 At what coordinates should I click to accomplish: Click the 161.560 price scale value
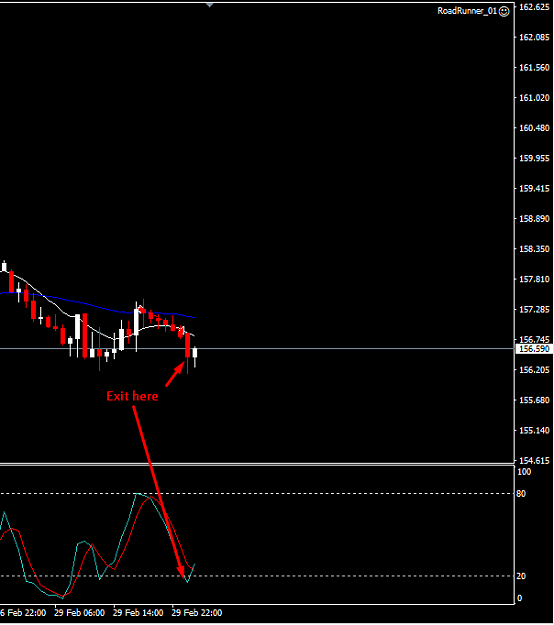pyautogui.click(x=534, y=67)
